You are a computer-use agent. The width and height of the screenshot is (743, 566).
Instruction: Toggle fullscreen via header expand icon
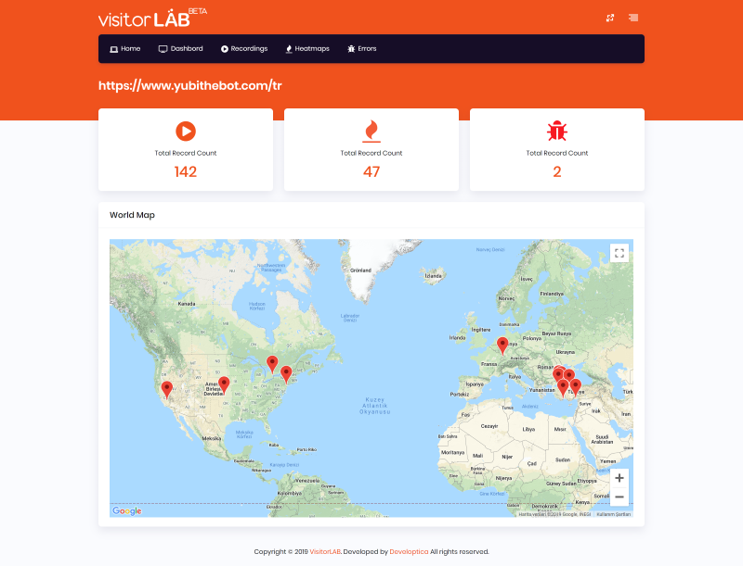pos(610,18)
